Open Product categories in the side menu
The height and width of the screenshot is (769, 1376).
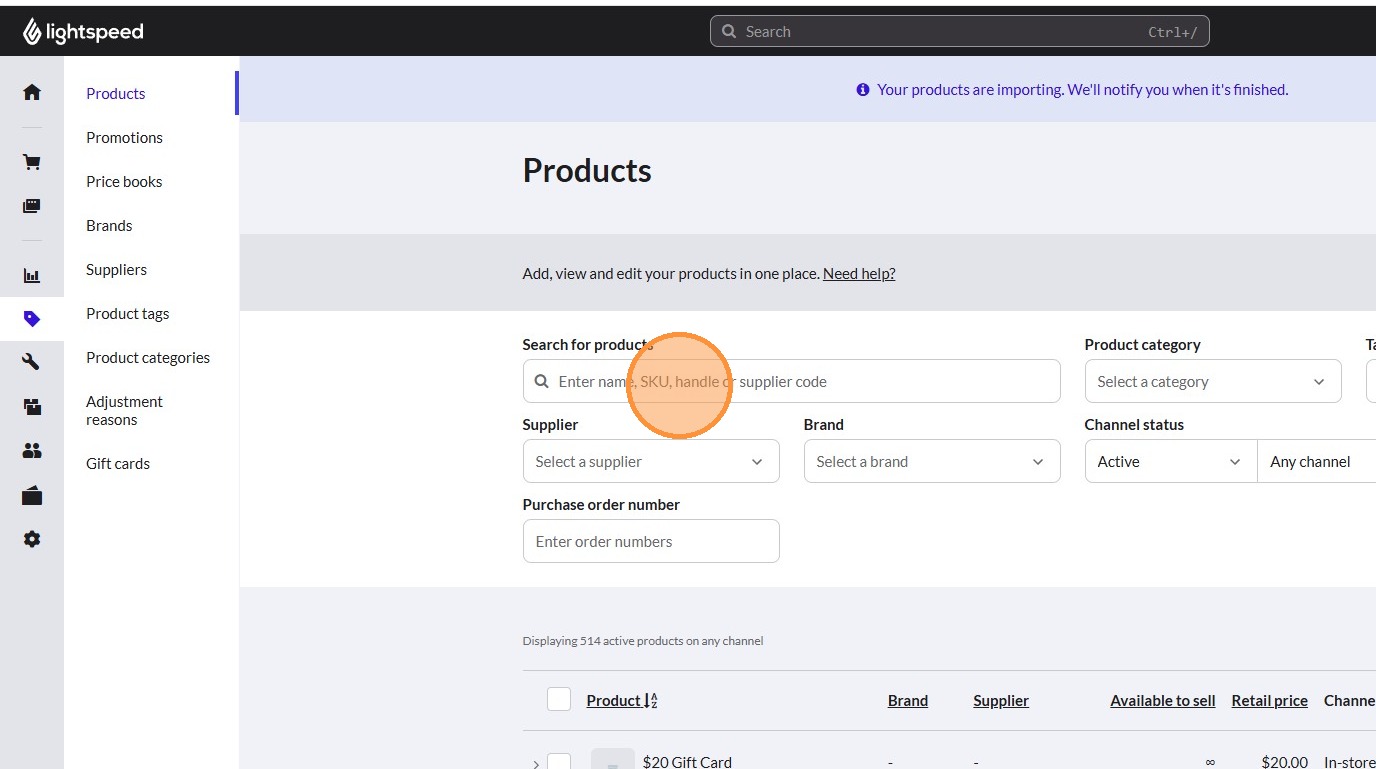(x=148, y=358)
